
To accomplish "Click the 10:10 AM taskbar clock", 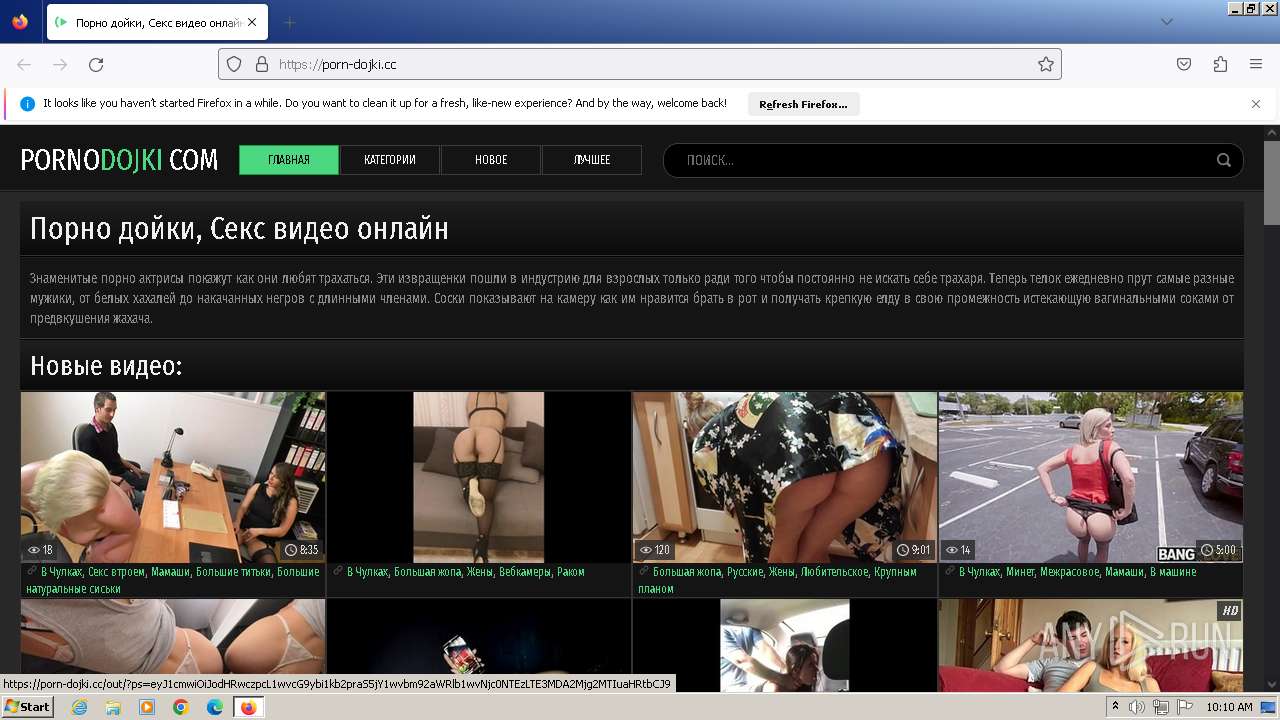I will (1229, 707).
